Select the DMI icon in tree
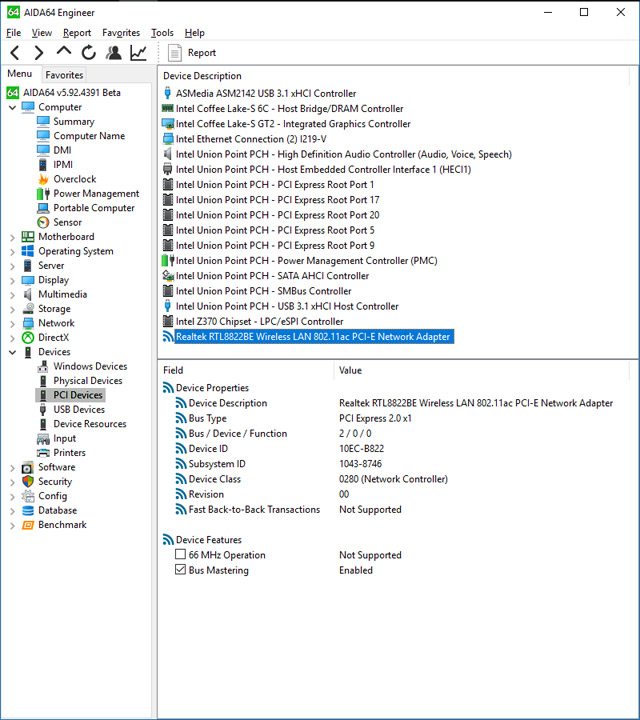 [x=43, y=150]
